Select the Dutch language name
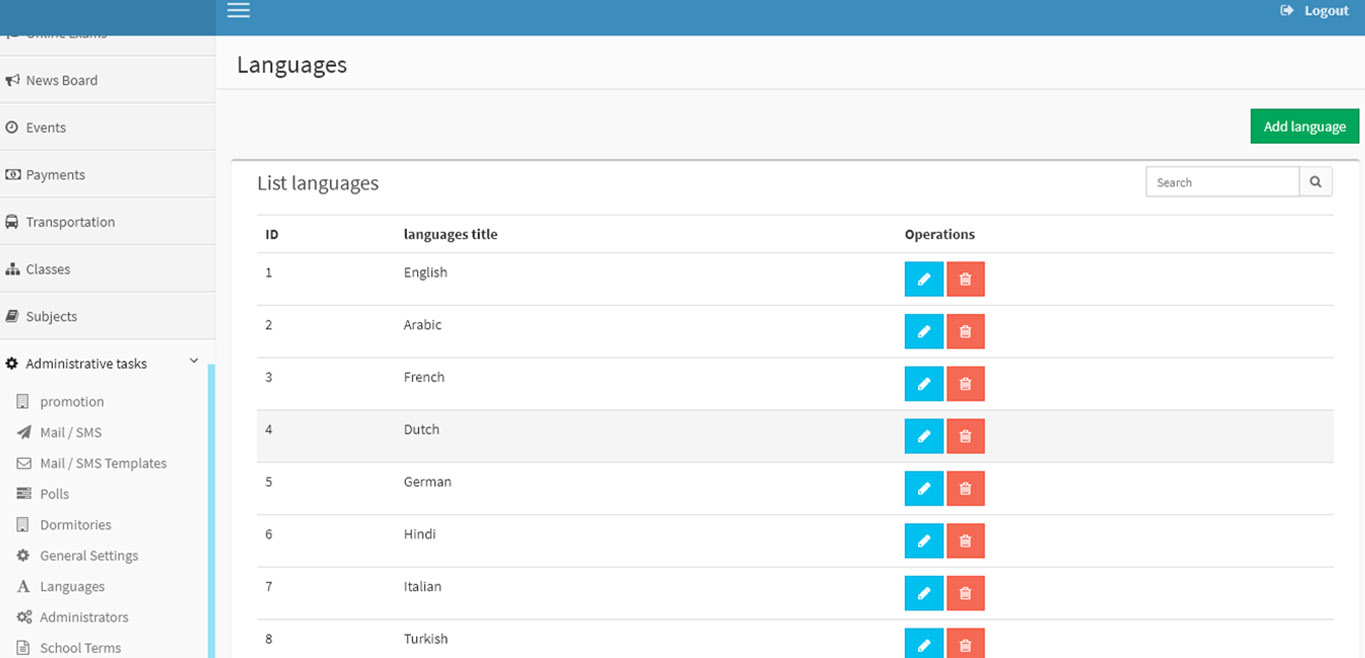This screenshot has width=1365, height=658. click(x=421, y=429)
